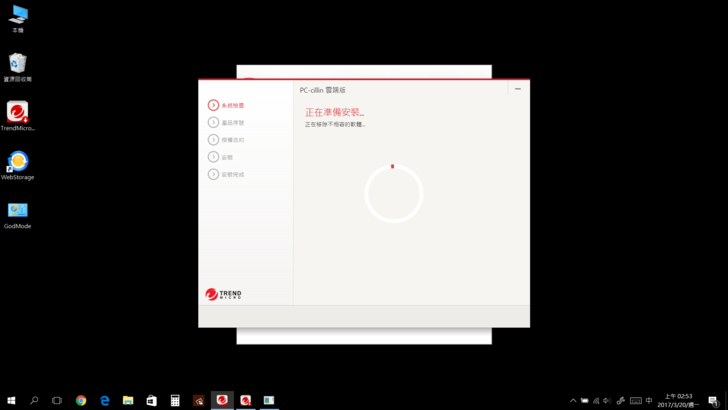Click the Trend Micro logo in installer

[x=223, y=294]
